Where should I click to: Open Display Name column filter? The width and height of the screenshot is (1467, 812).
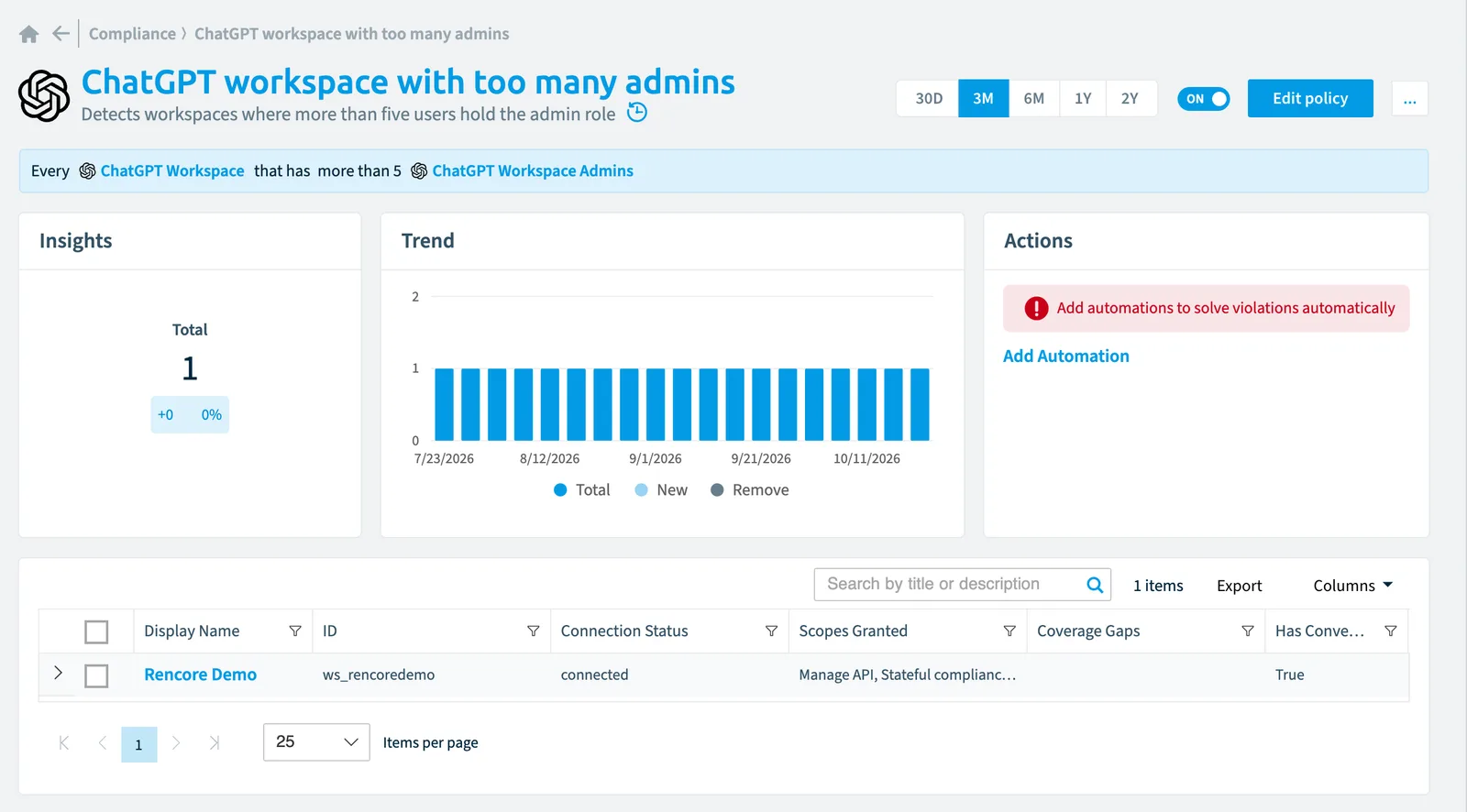coord(295,631)
